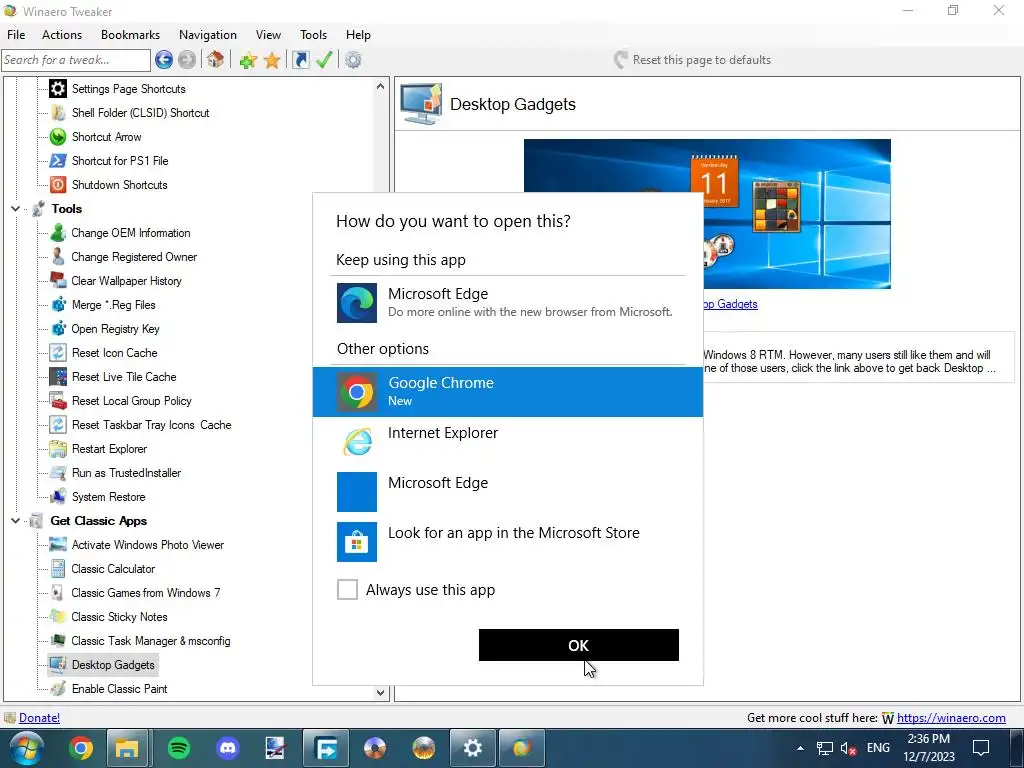
Task: Pick Microsoft Edge under Keep using this app
Action: point(508,302)
